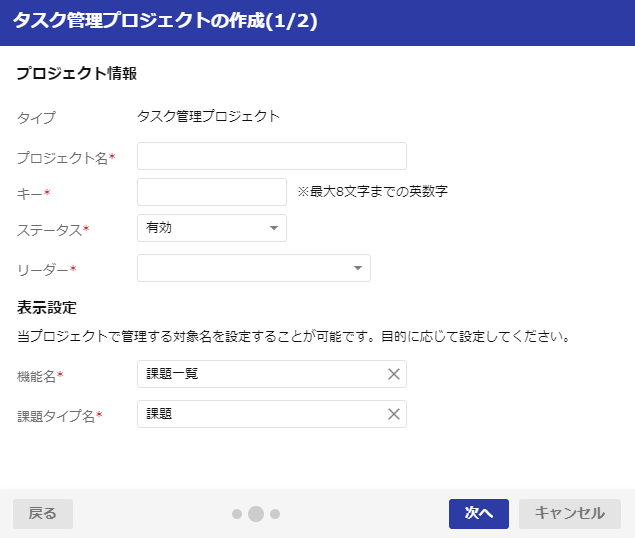The height and width of the screenshot is (538, 635).
Task: Clear the 課題タイプ名 field with X icon
Action: (x=394, y=414)
